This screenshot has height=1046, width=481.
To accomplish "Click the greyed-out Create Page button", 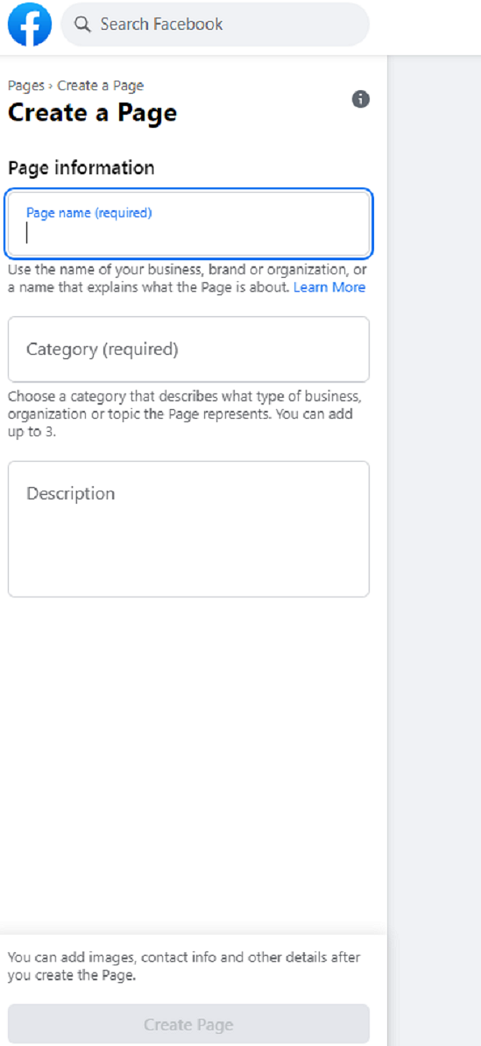I will coord(189,1025).
